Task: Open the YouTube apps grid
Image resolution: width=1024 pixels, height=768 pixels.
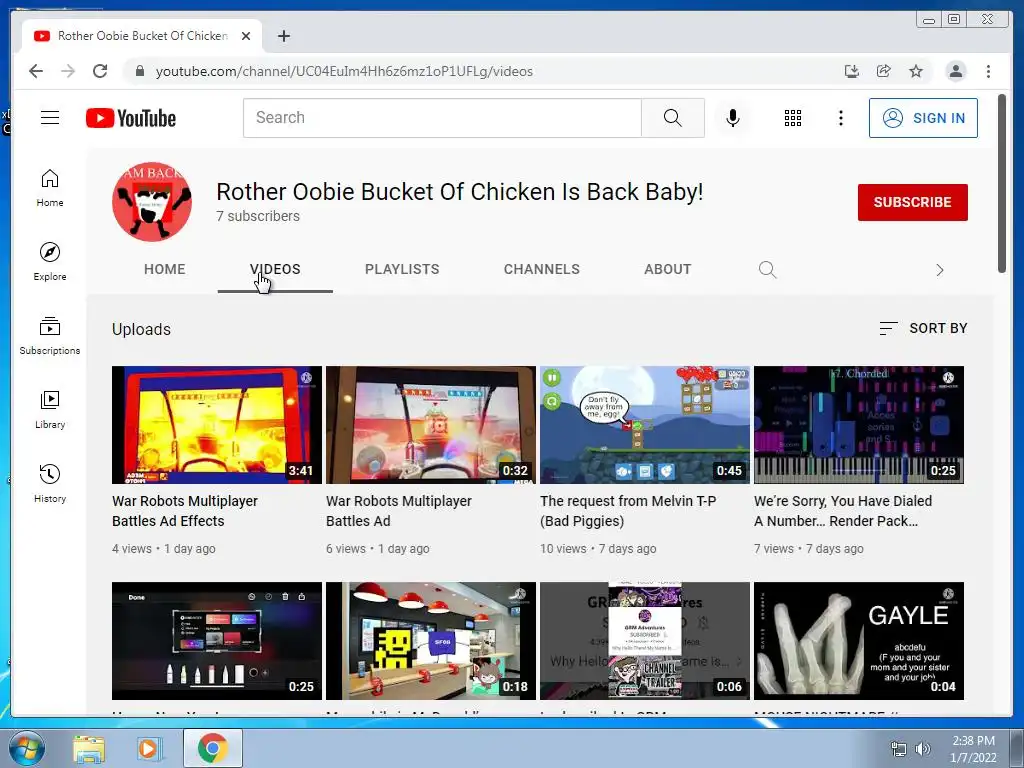Action: pos(793,118)
